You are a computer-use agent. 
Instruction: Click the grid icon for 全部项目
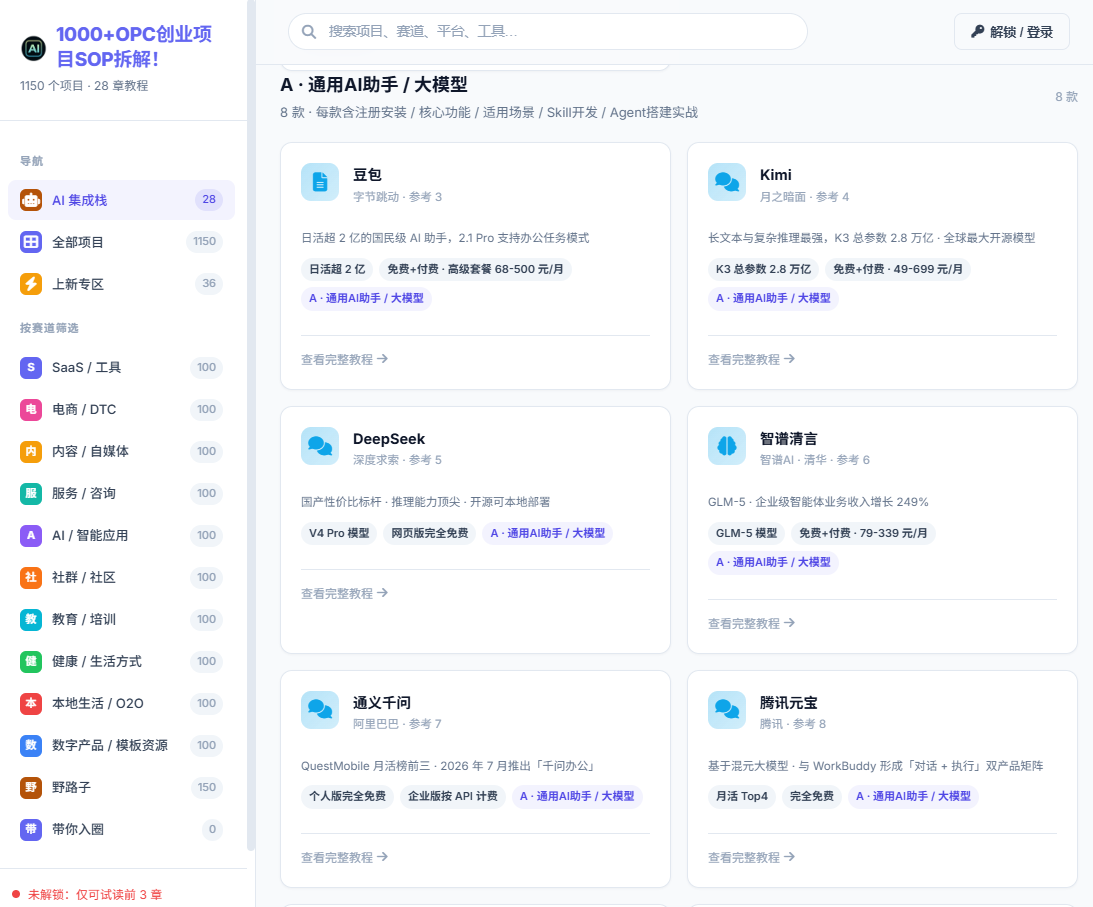coord(31,242)
